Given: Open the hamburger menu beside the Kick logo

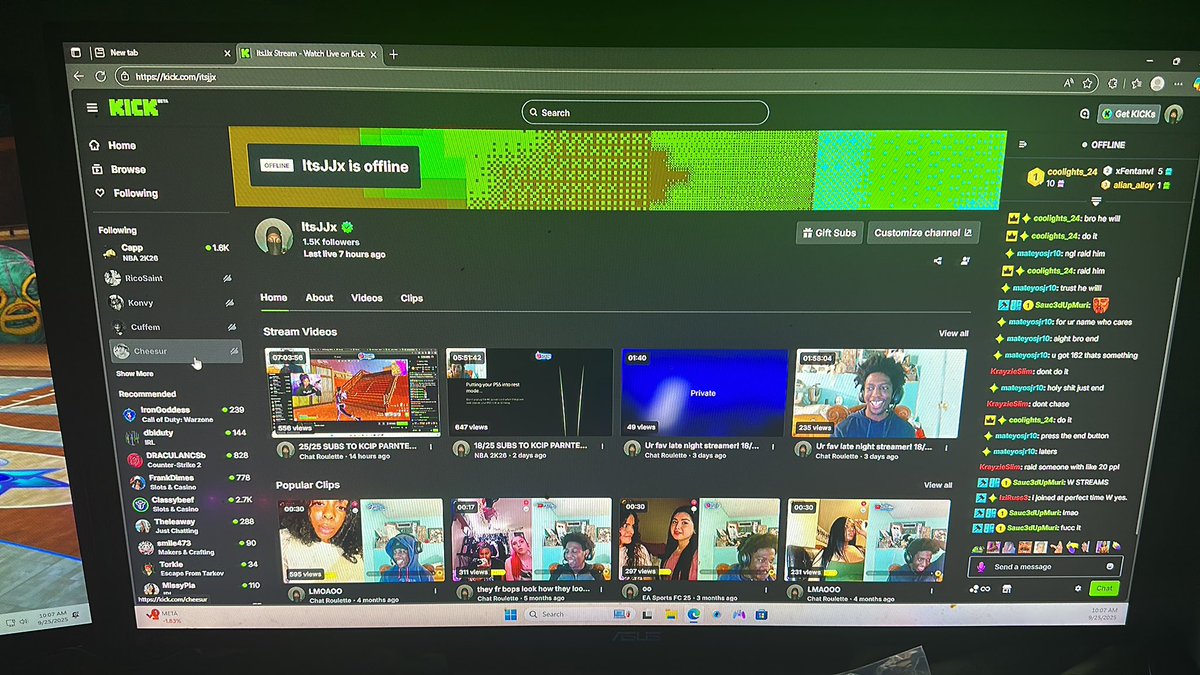Looking at the screenshot, I should tap(92, 108).
